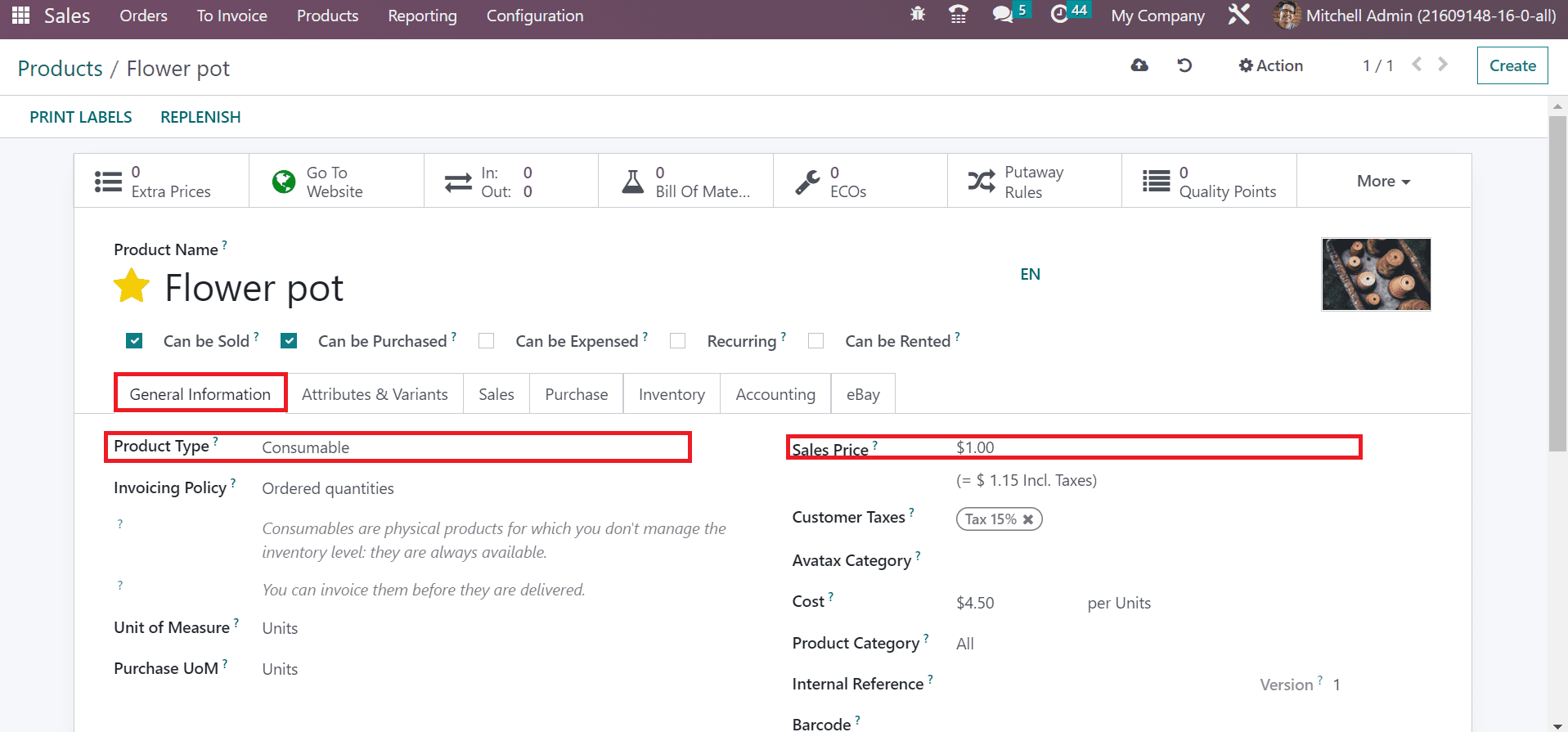Click the vertical scrollbar thumb
Screen dimensions: 1568x732
(x=1557, y=282)
